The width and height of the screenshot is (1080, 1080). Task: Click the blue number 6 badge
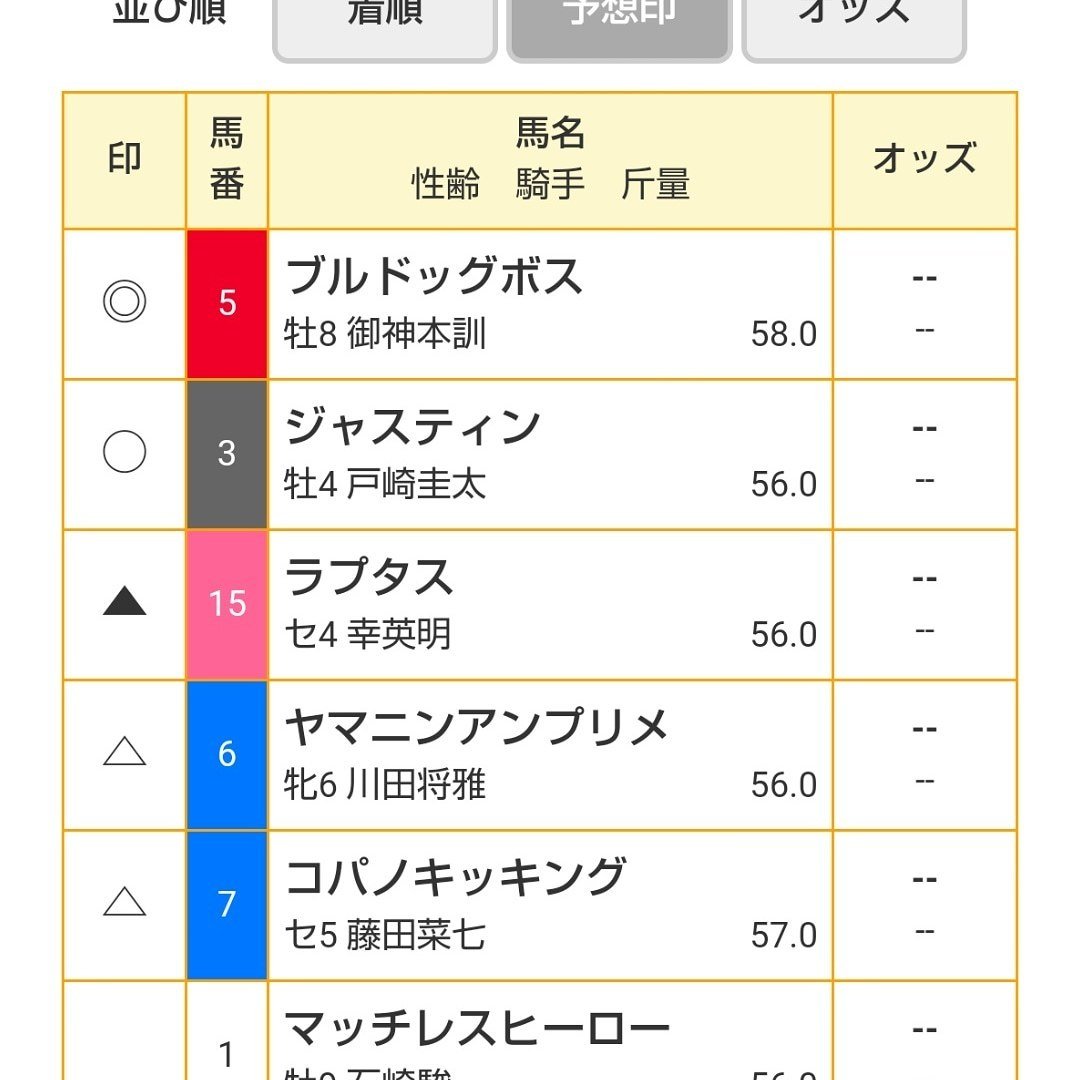pos(227,755)
